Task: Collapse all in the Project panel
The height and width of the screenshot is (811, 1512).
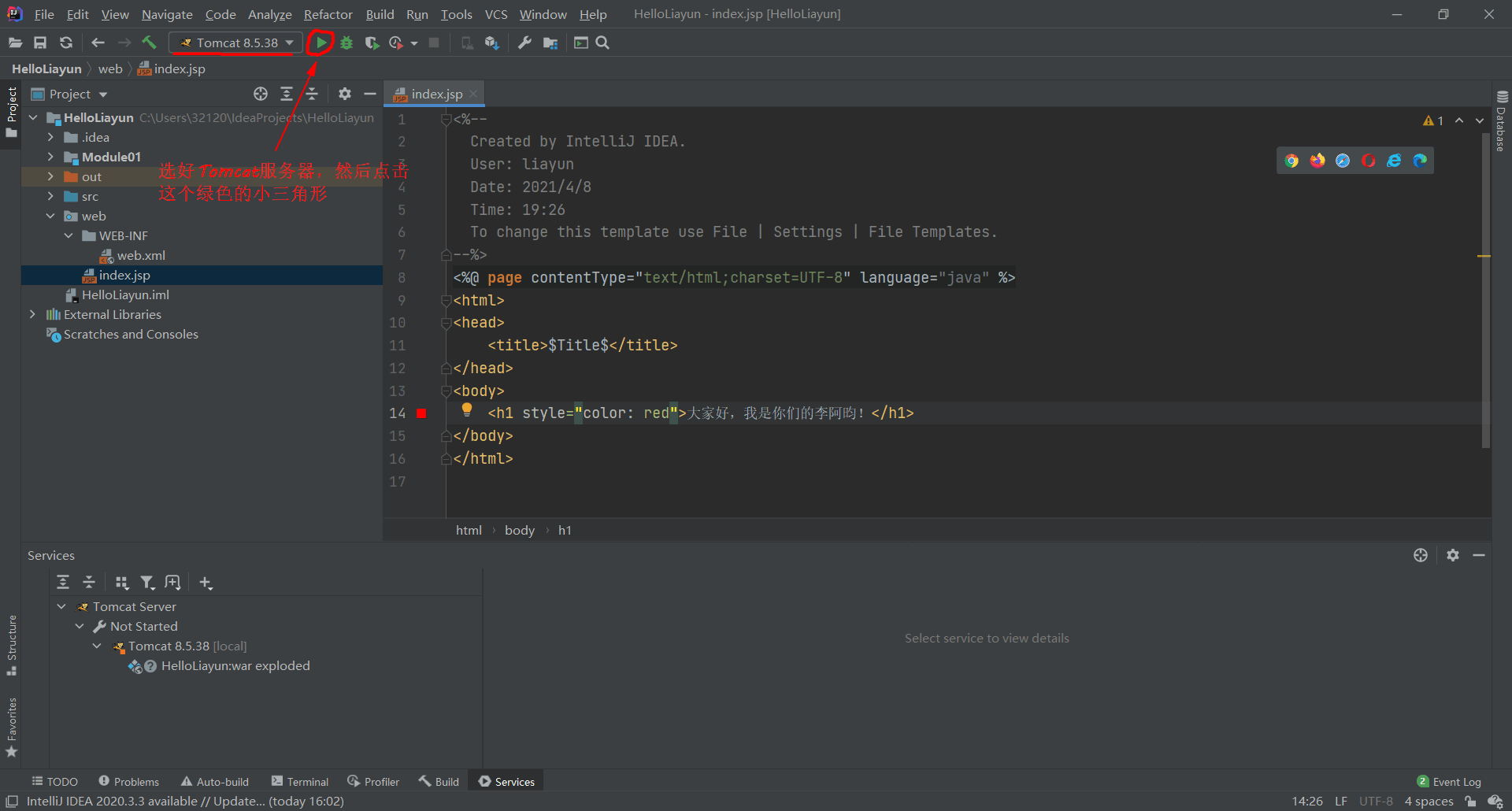Action: click(x=312, y=94)
